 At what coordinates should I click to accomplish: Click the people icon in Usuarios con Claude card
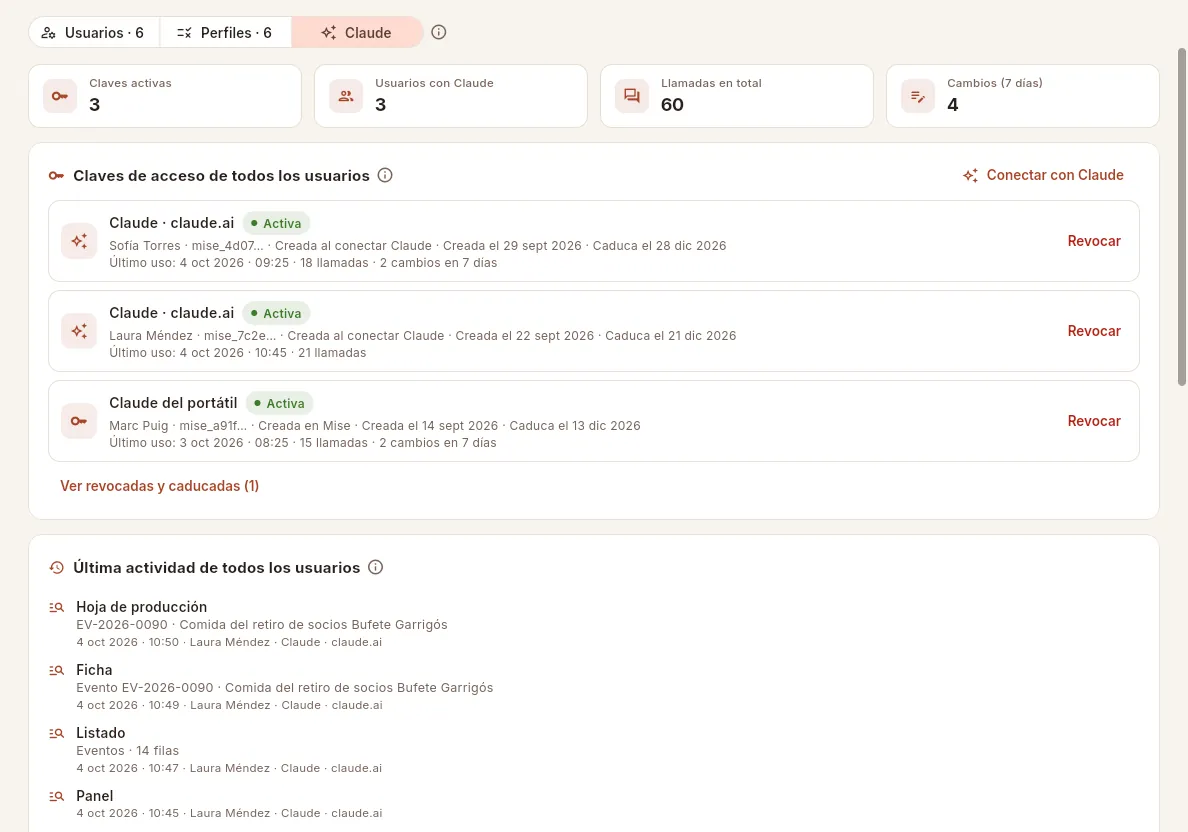point(346,96)
